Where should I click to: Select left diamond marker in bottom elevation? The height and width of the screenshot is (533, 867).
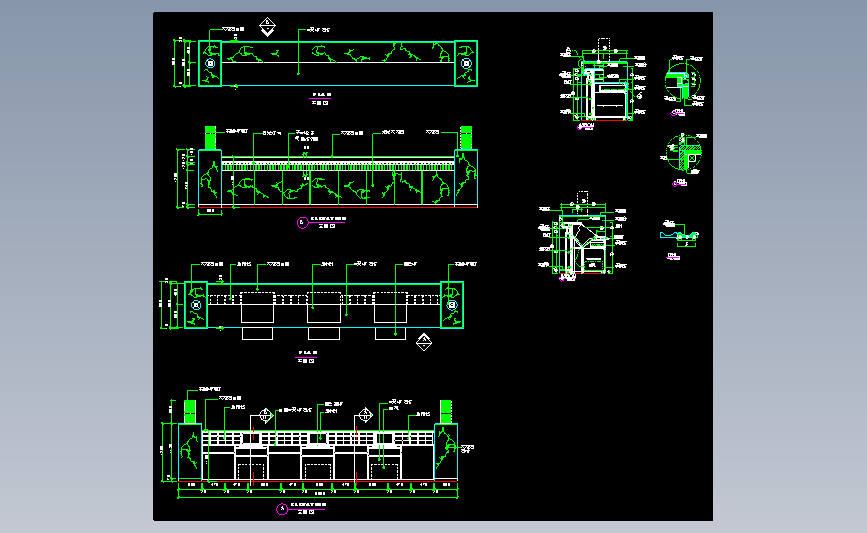(265, 415)
